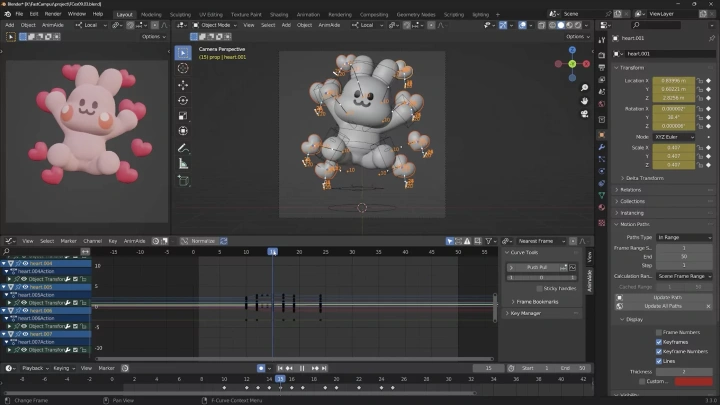Pause the animation playback
This screenshot has width=720, height=405.
coord(302,368)
